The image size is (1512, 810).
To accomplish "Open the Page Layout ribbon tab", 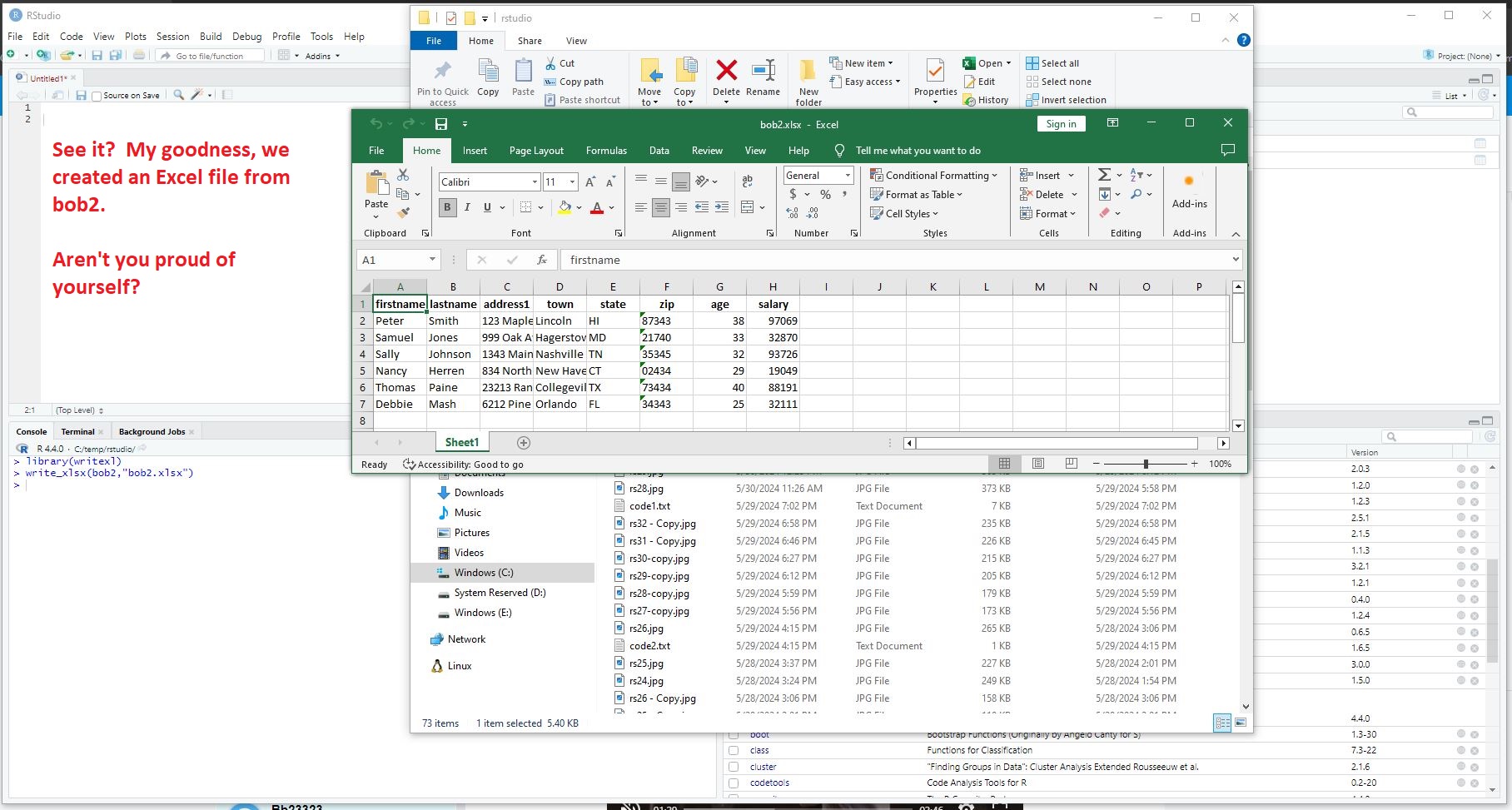I will [x=536, y=151].
